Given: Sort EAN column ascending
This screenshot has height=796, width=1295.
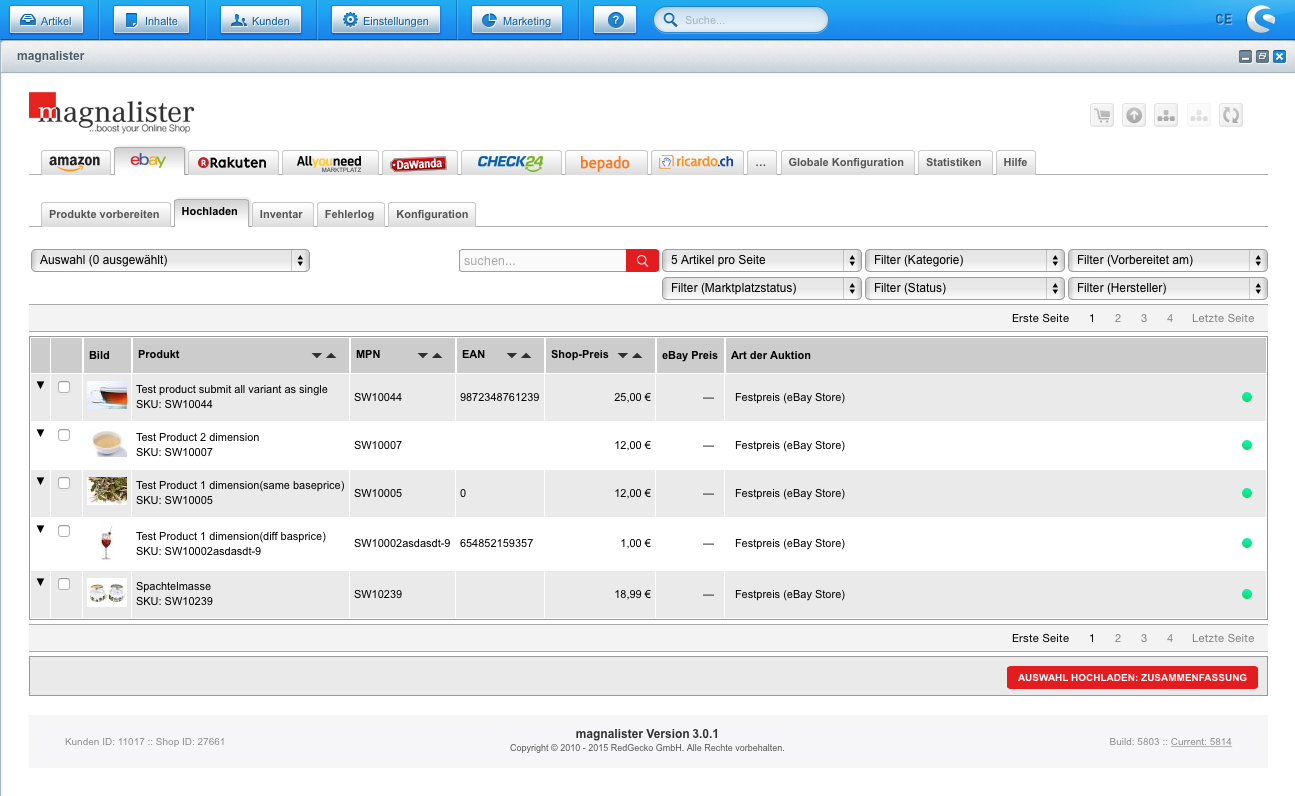Looking at the screenshot, I should click(x=526, y=355).
